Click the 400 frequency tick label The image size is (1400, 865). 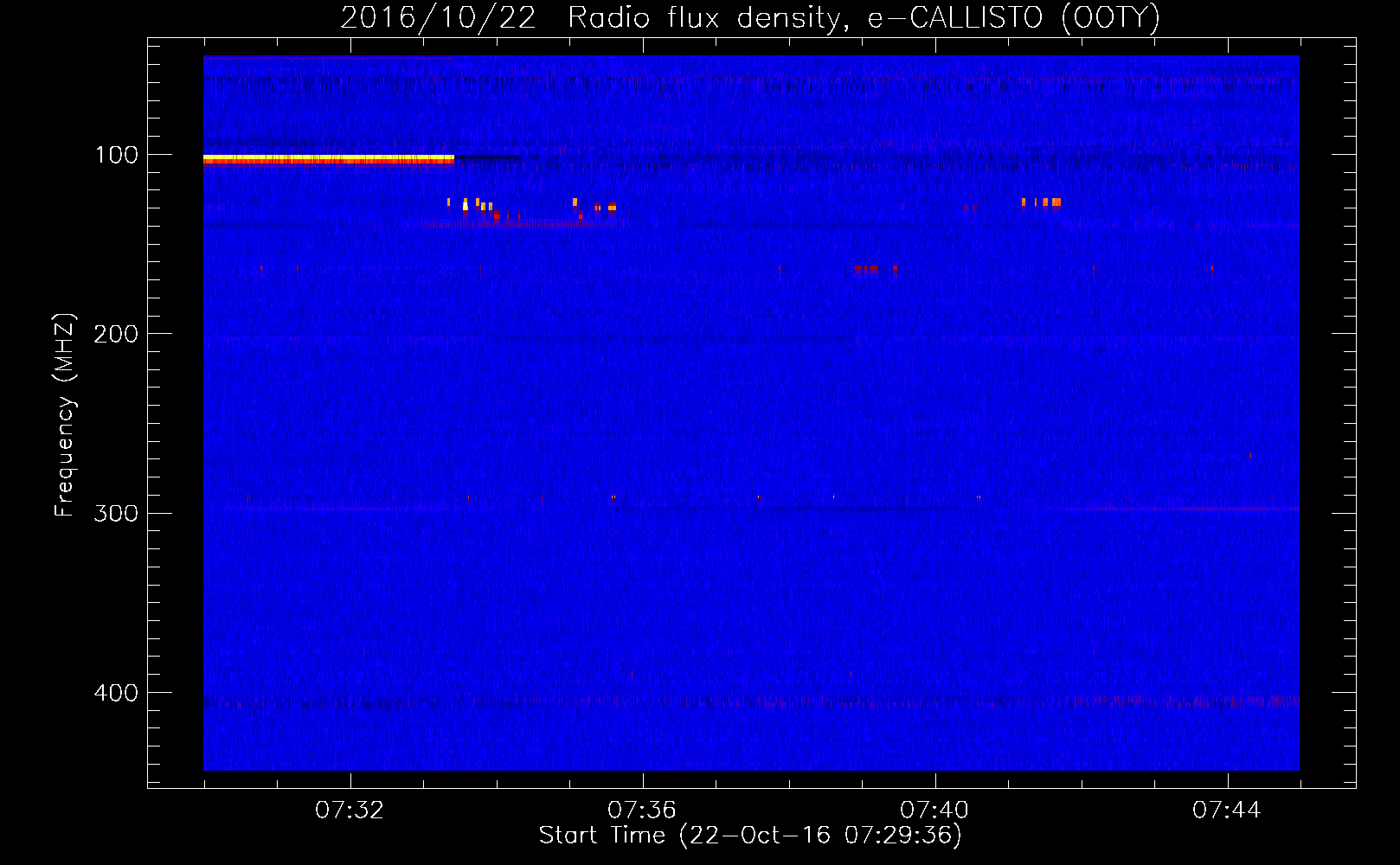[116, 693]
